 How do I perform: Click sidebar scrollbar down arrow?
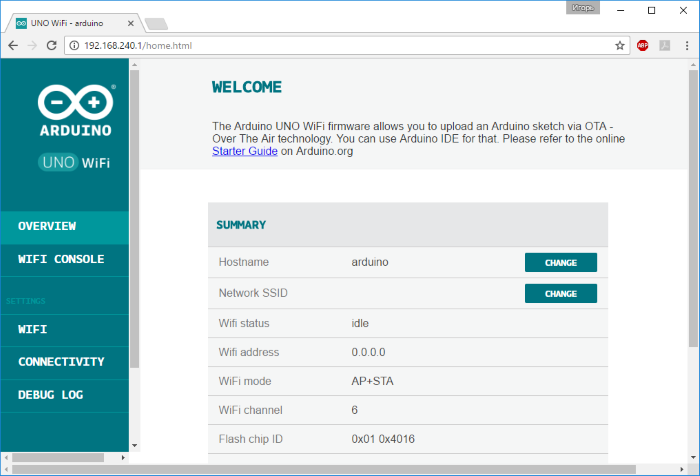134,446
